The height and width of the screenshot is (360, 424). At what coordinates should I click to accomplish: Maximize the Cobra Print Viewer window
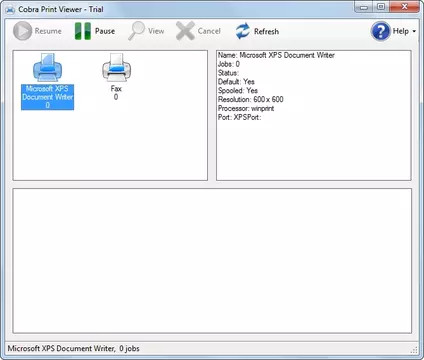click(x=381, y=7)
